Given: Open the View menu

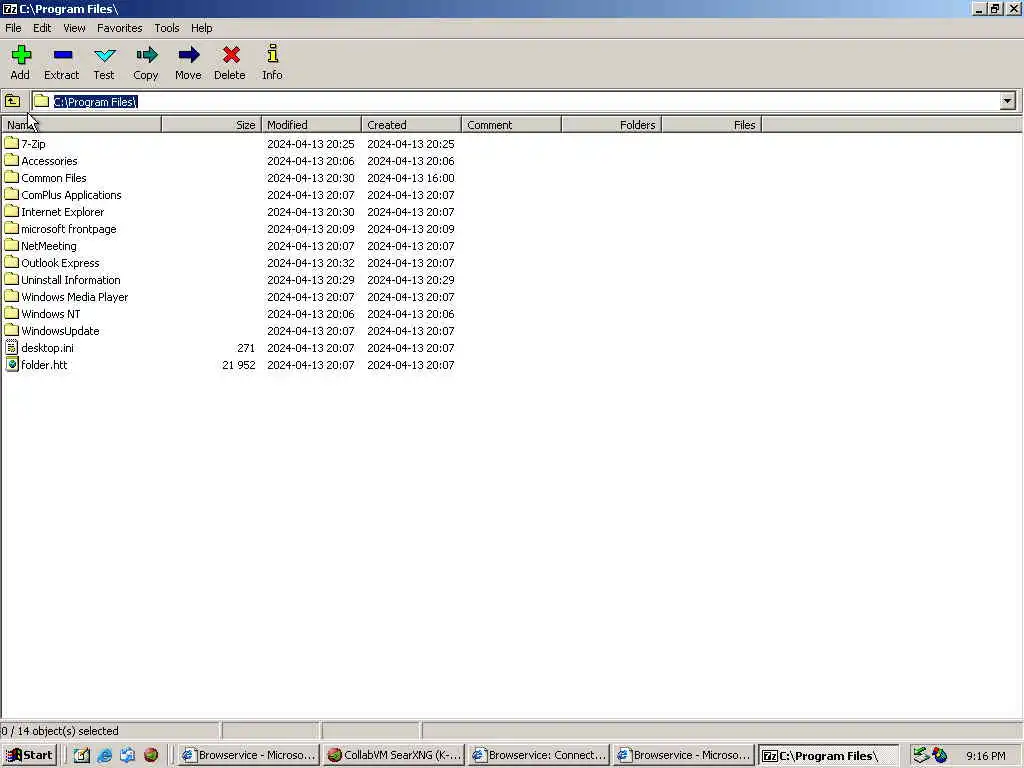Looking at the screenshot, I should tap(74, 28).
